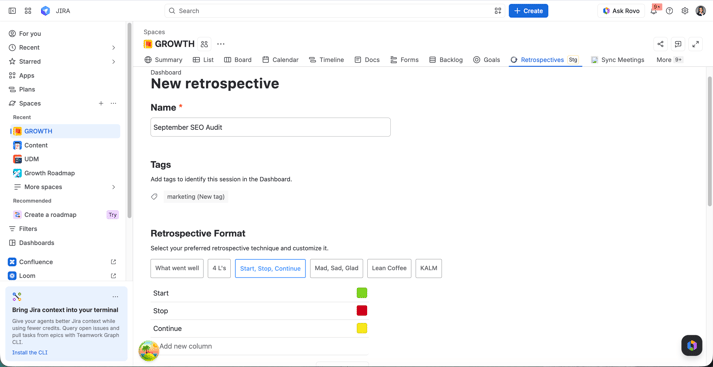Open the feedback icon button

point(678,44)
